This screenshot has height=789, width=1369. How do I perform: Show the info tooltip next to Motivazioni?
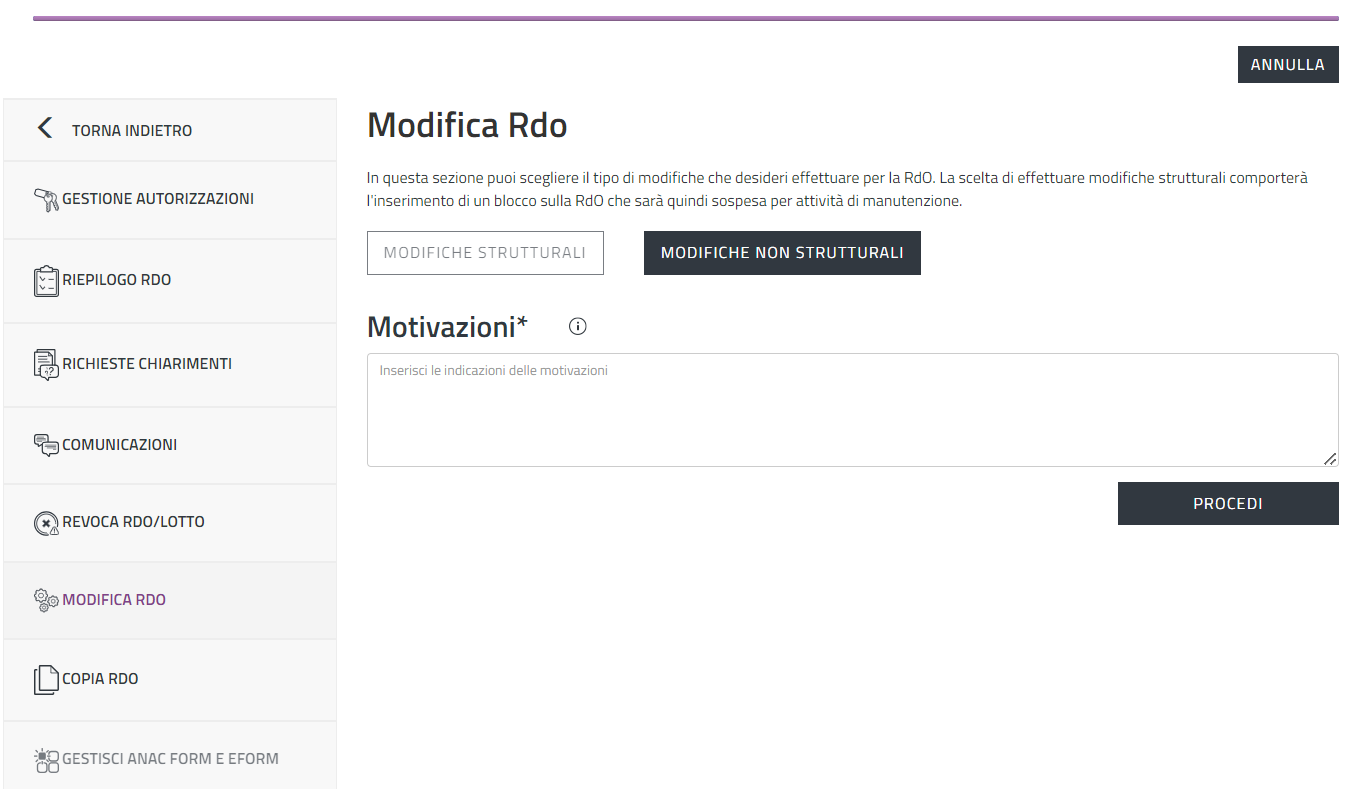(577, 326)
